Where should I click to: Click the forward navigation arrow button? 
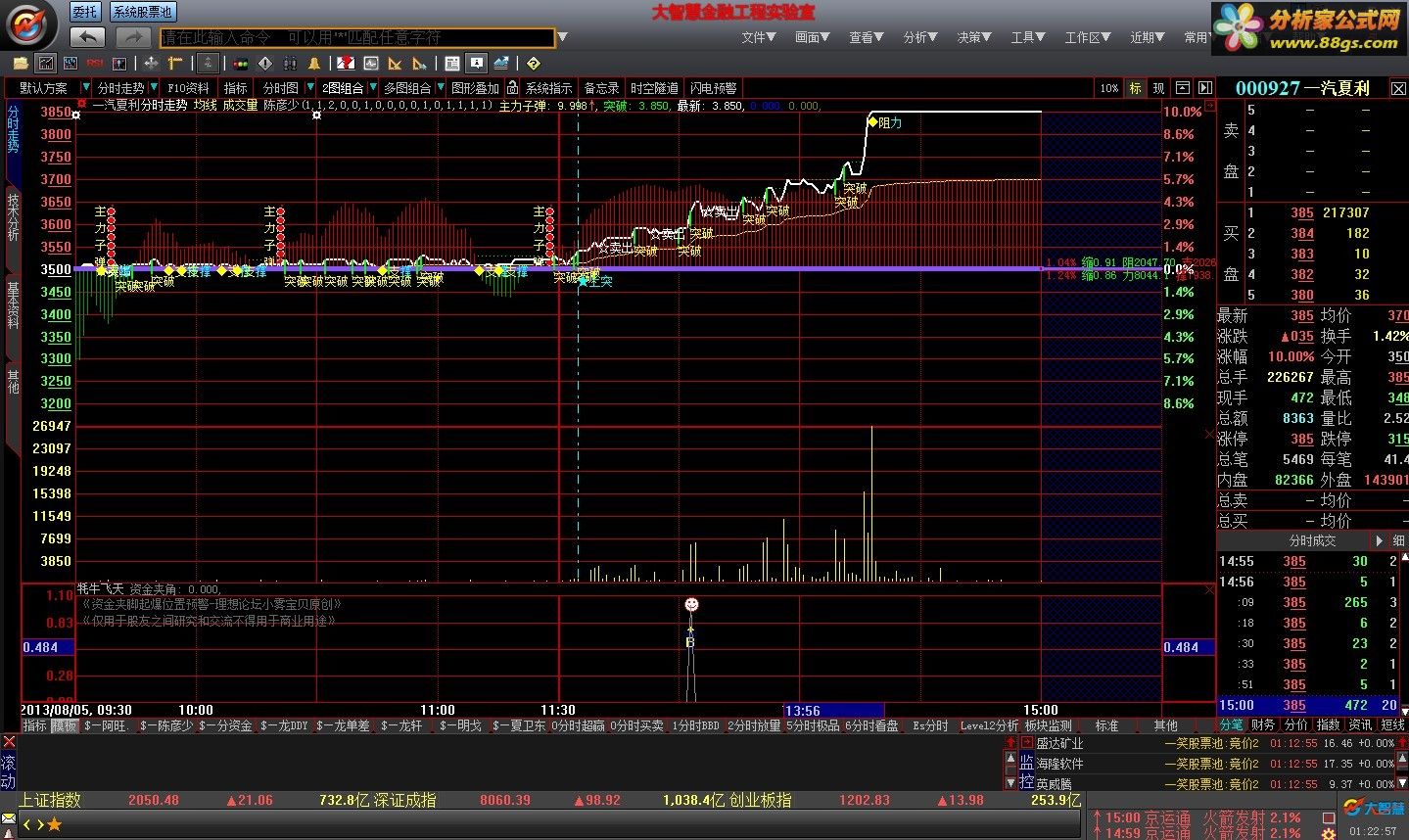(x=132, y=37)
